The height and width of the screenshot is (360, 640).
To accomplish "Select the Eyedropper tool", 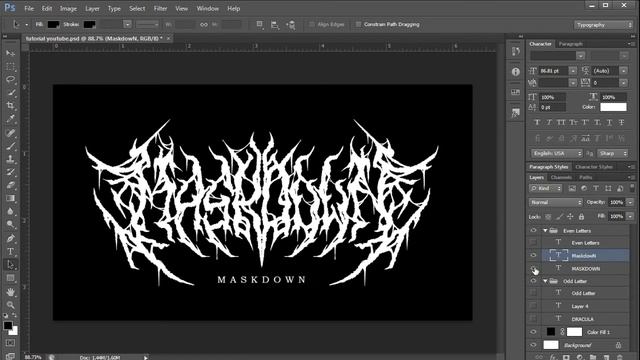I will 11,119.
